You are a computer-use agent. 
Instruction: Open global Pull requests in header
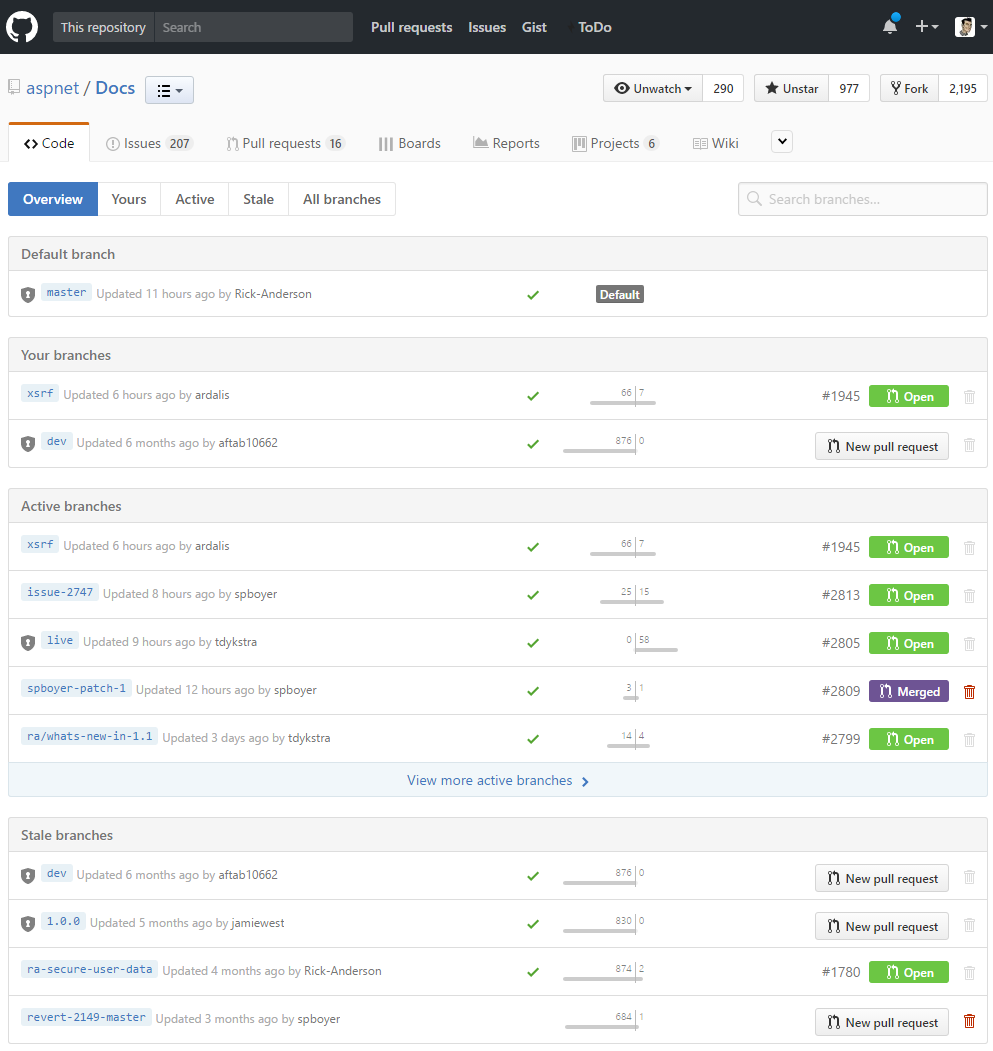(412, 27)
